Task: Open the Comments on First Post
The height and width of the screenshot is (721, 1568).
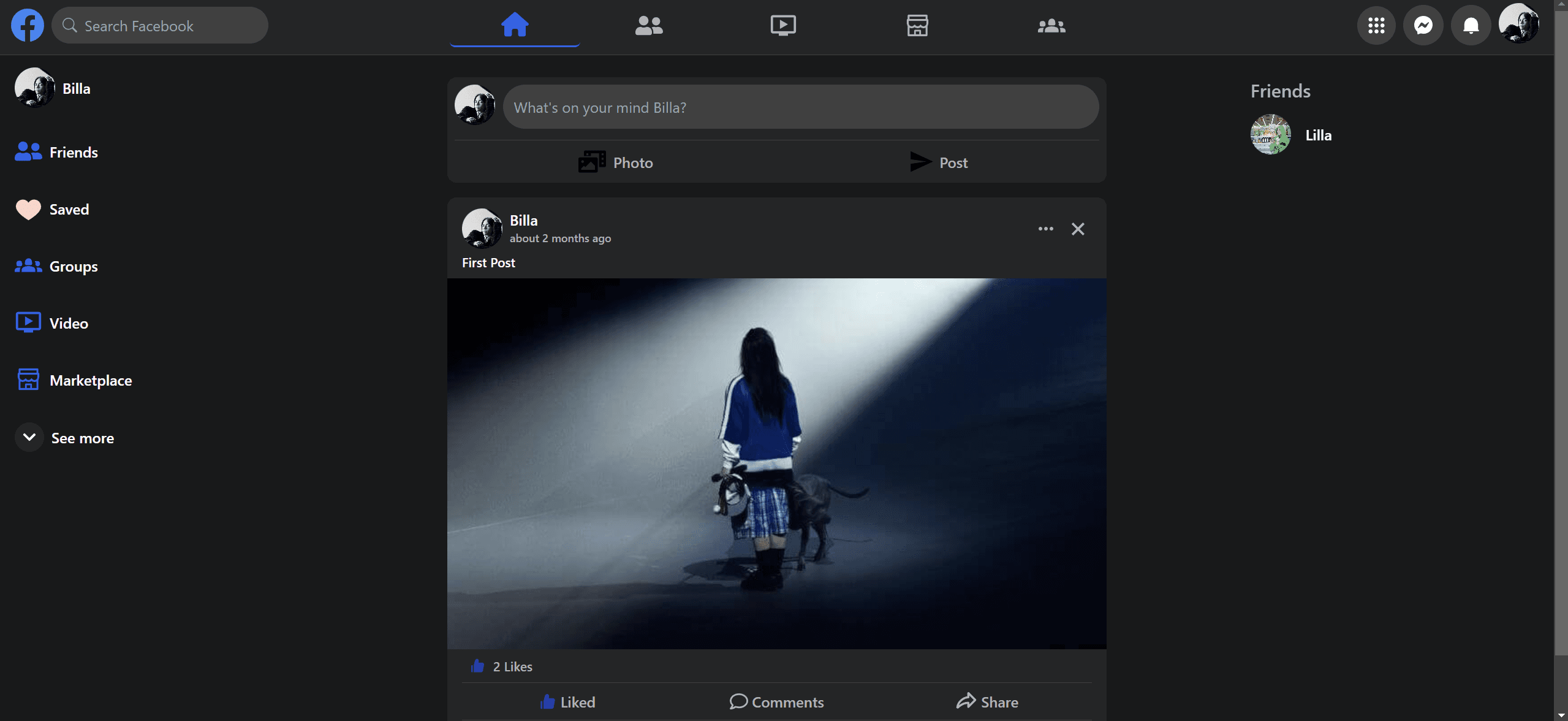Action: click(x=777, y=702)
